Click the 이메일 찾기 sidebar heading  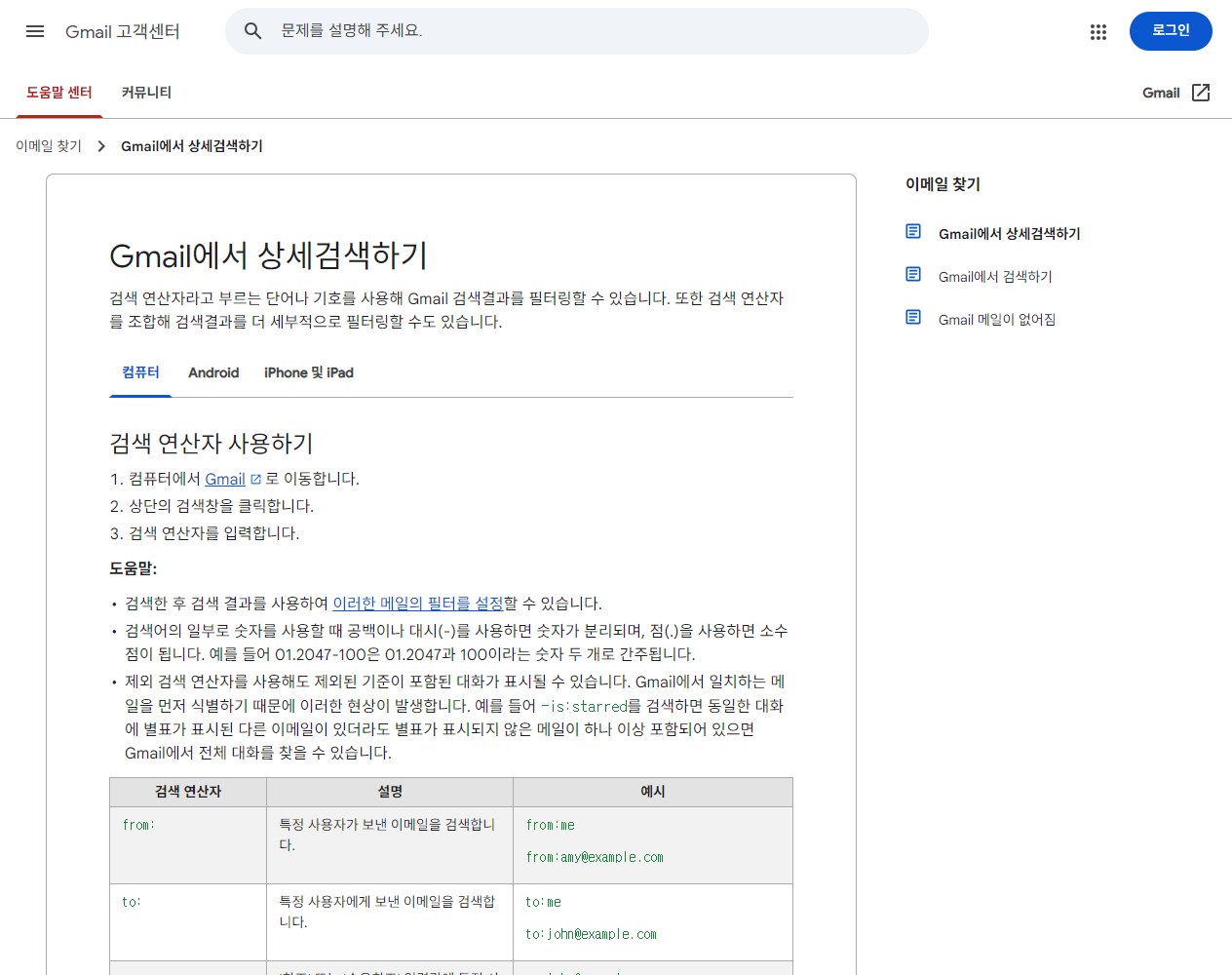click(x=943, y=184)
